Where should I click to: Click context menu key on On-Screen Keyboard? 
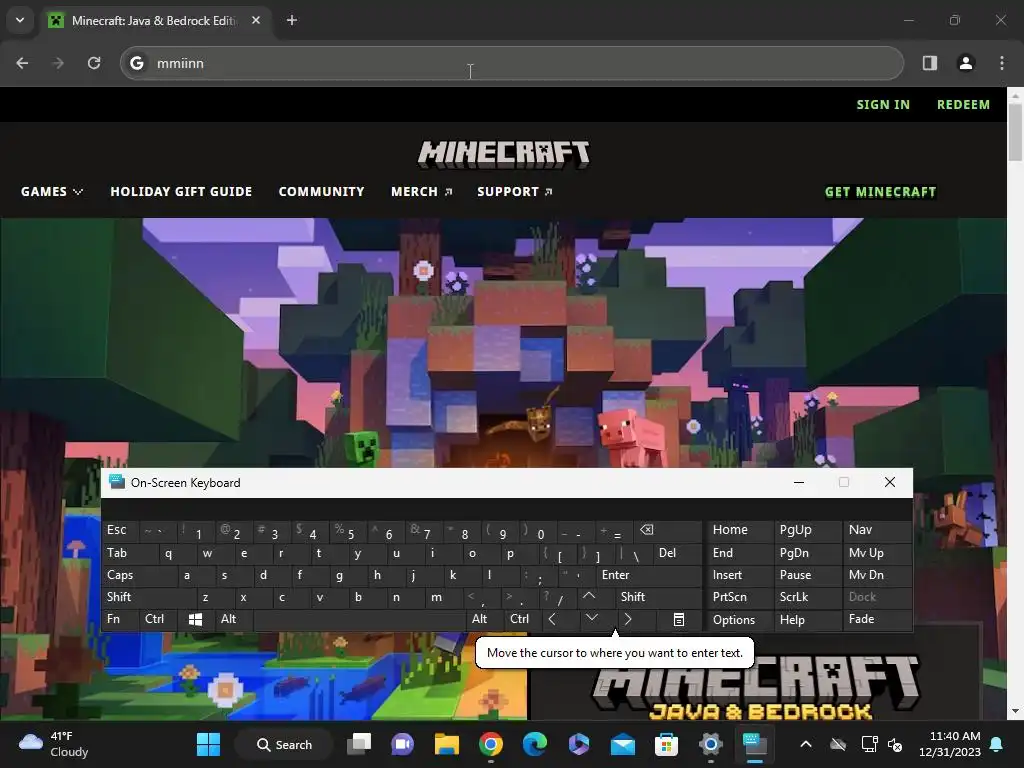coord(679,619)
